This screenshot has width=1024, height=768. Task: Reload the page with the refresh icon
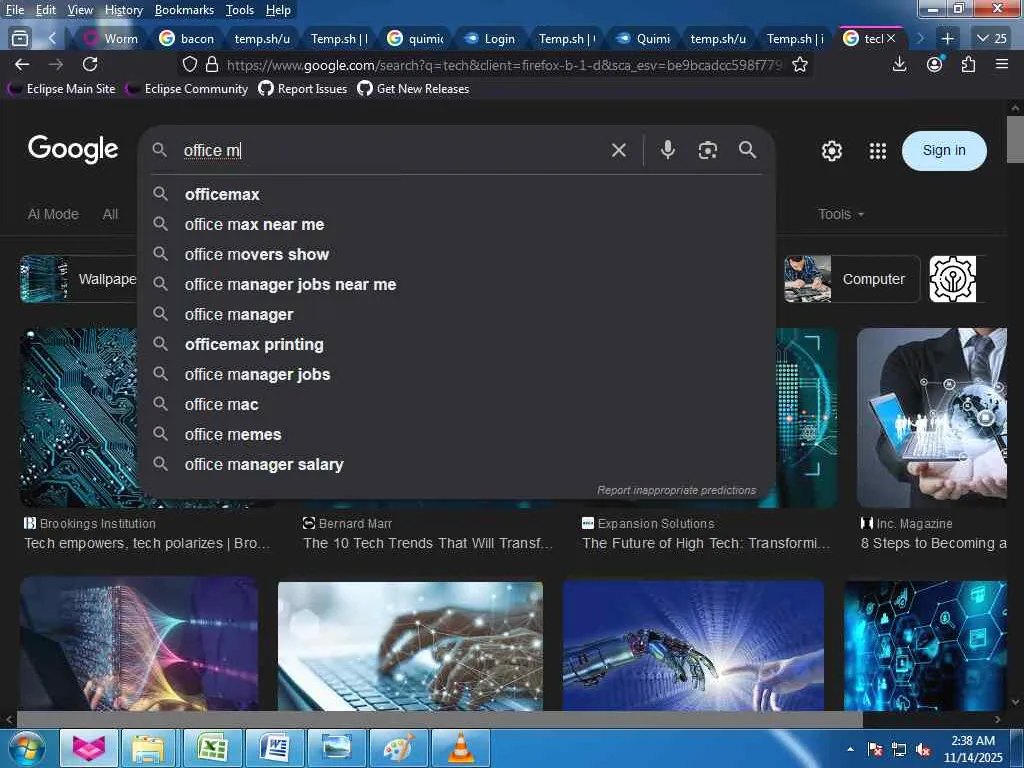click(x=90, y=64)
